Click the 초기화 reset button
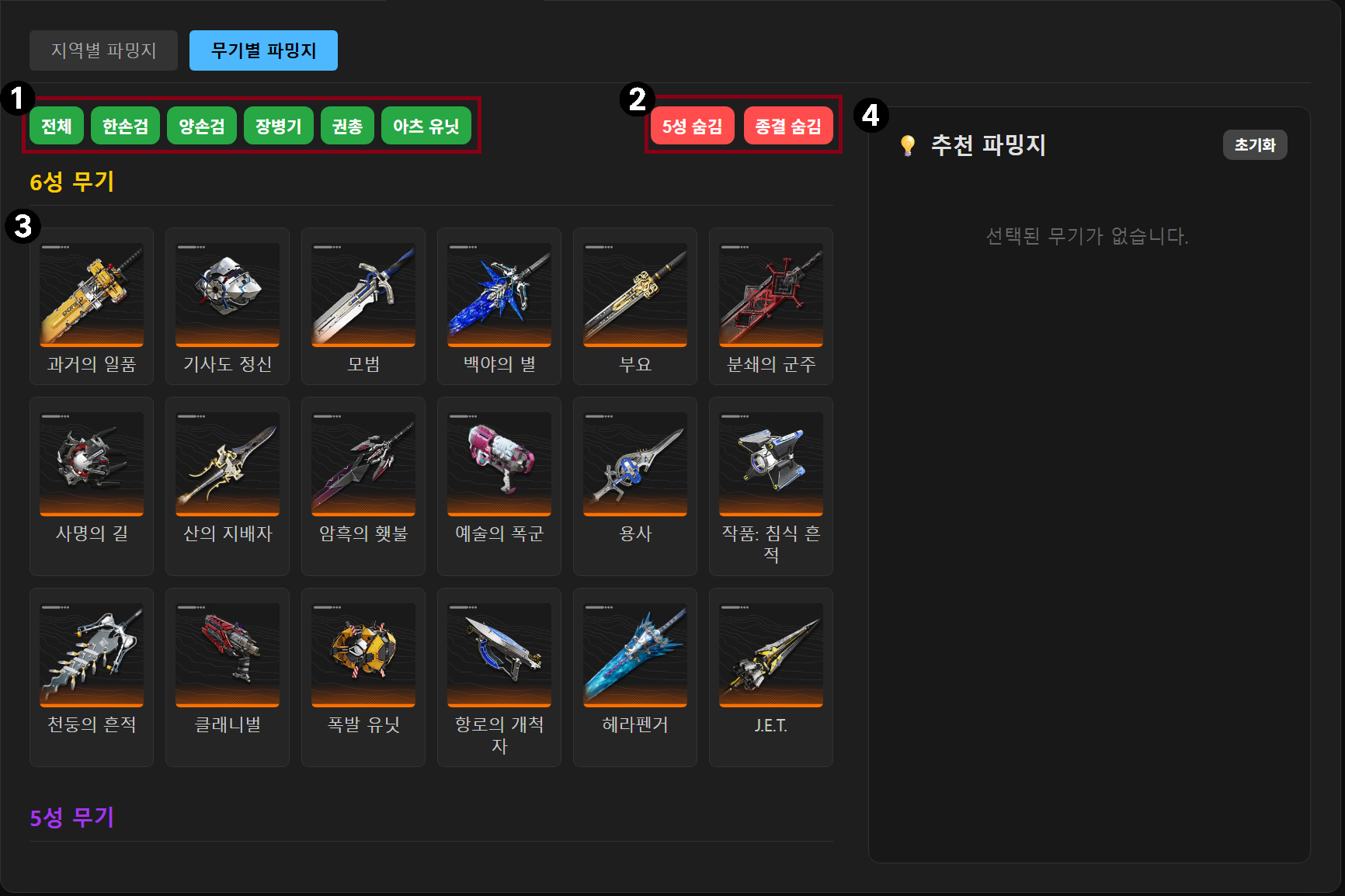 (1255, 145)
